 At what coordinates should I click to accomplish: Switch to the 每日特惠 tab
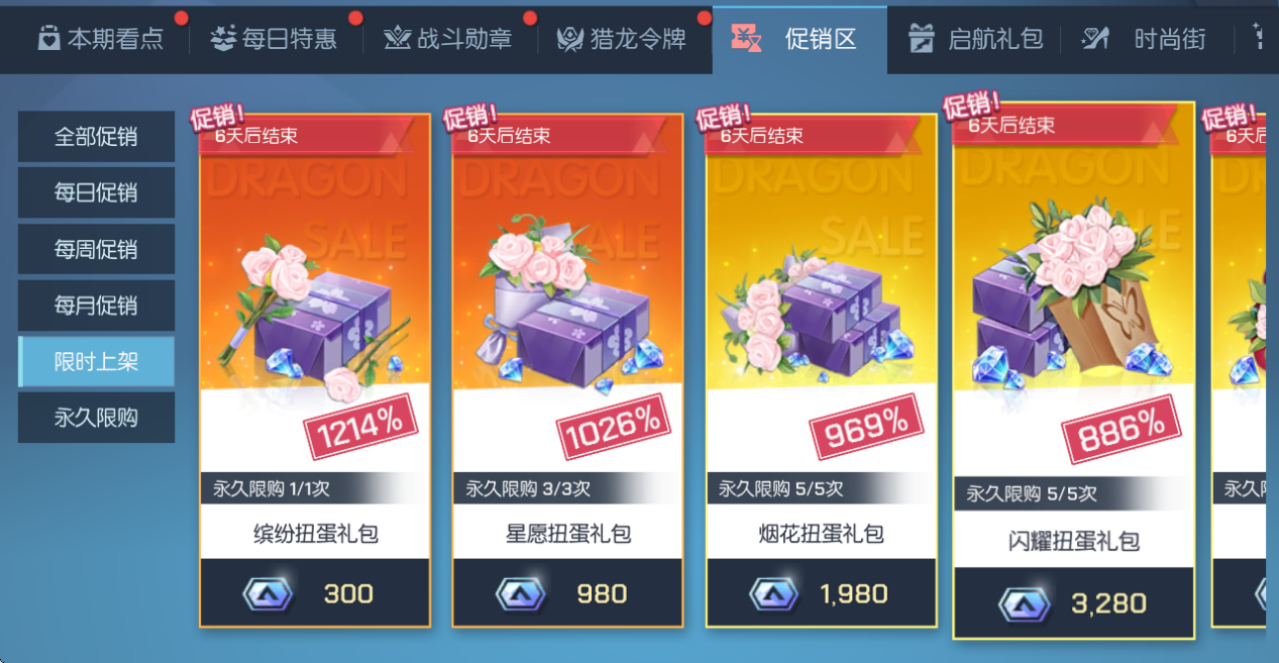[x=274, y=39]
